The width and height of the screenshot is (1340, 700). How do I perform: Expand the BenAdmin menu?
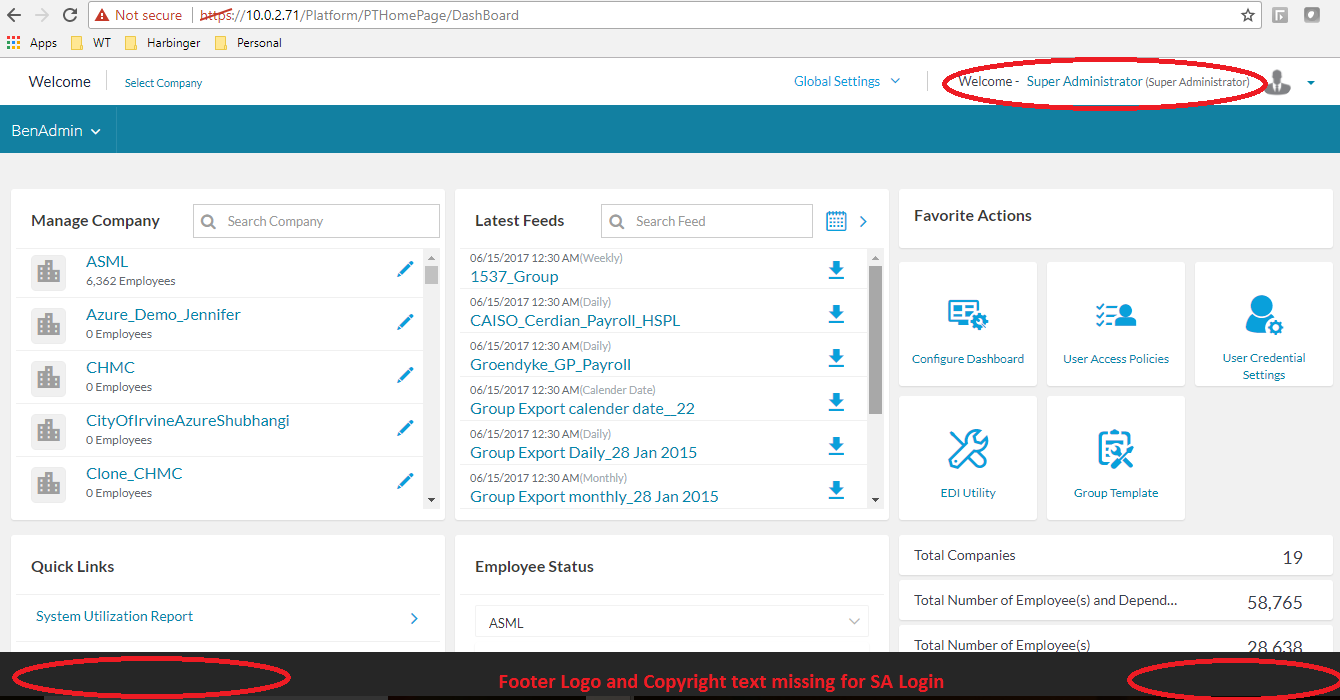click(57, 131)
